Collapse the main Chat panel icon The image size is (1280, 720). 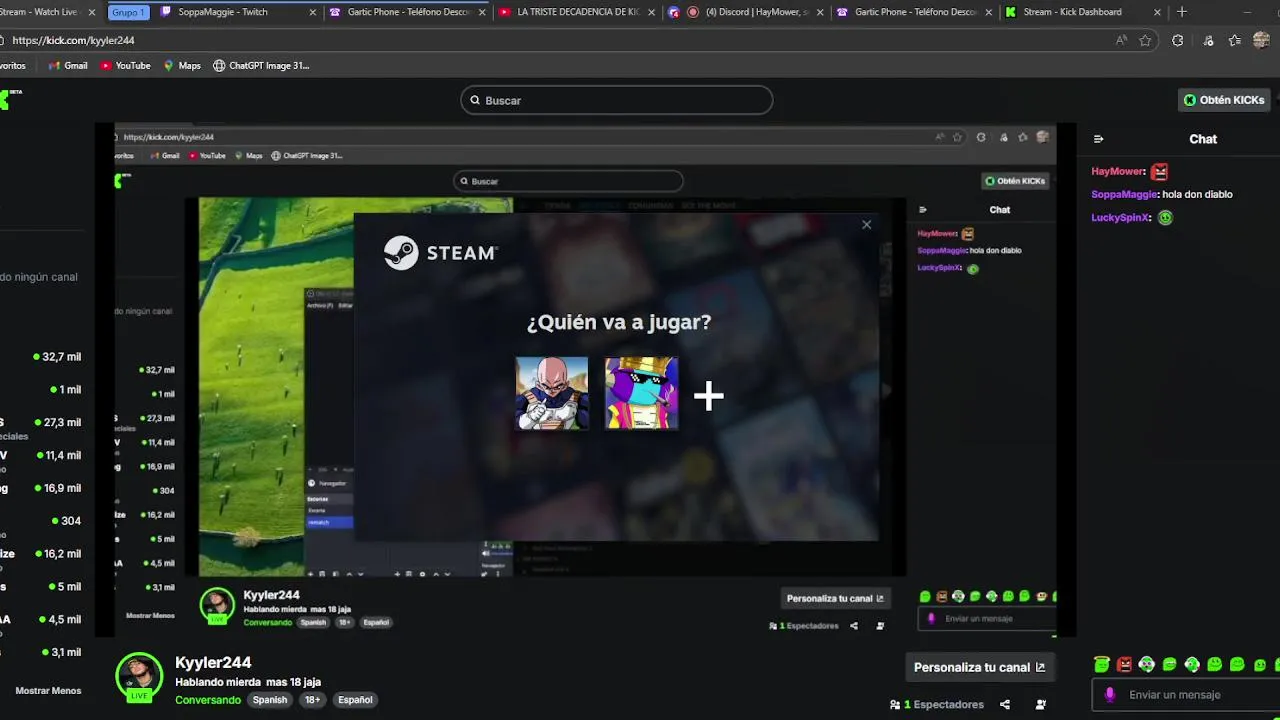point(1098,139)
